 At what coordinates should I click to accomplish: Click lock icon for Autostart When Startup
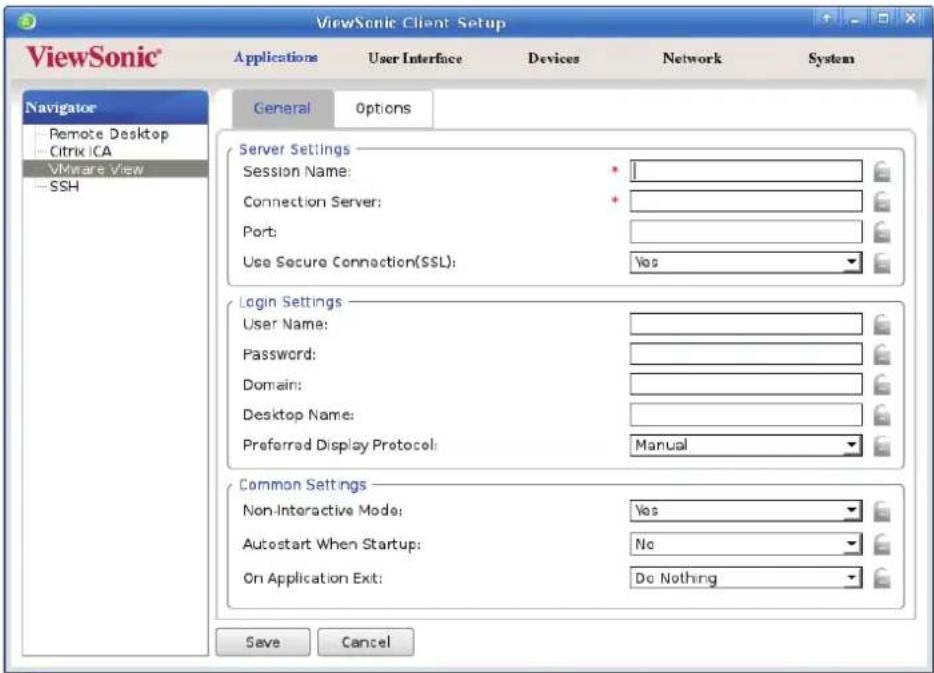(x=882, y=544)
